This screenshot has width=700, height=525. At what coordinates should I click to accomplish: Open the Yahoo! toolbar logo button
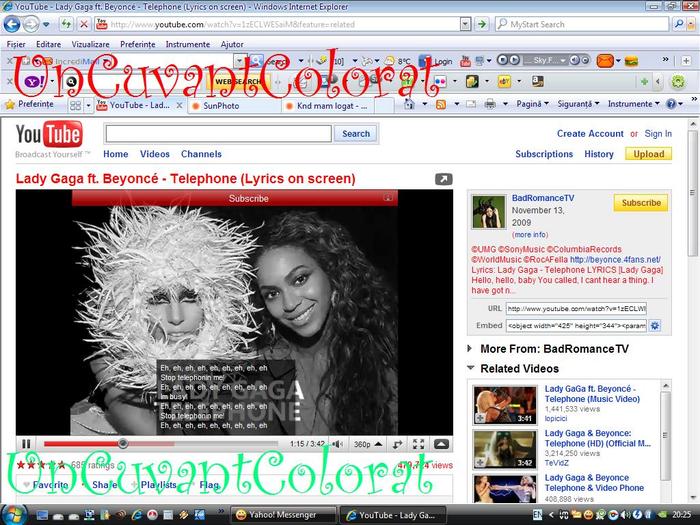point(34,81)
